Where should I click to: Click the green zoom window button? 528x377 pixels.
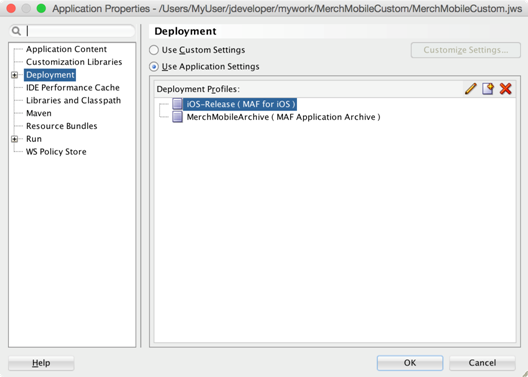pyautogui.click(x=41, y=8)
